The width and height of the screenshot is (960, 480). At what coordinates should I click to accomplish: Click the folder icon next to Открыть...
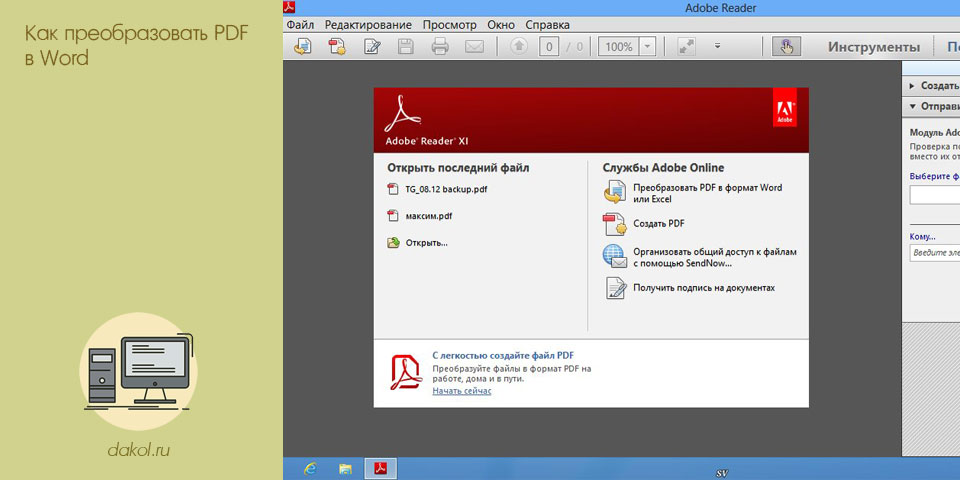[x=393, y=243]
